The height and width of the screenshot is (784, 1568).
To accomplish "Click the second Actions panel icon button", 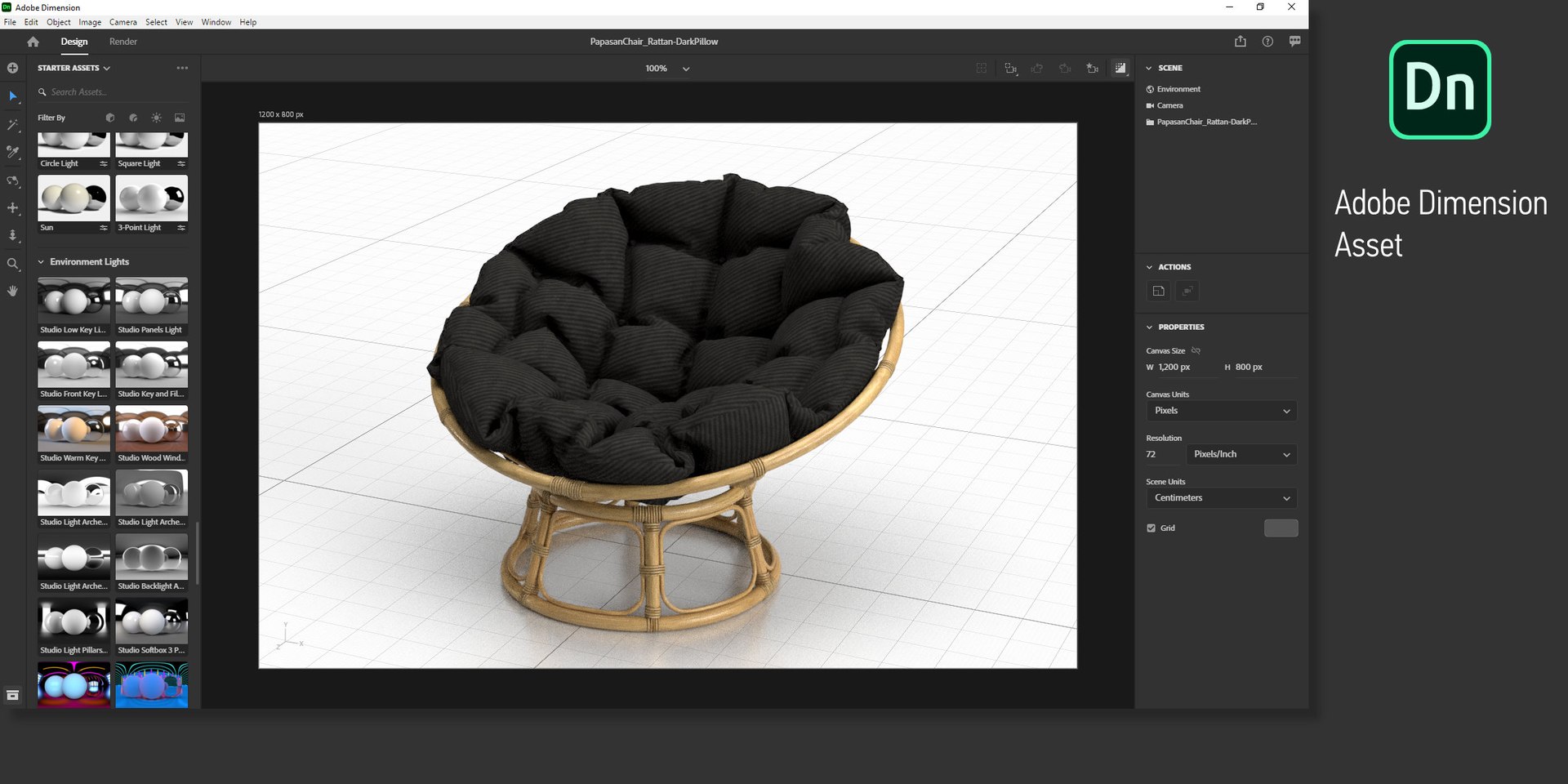I will [x=1187, y=291].
